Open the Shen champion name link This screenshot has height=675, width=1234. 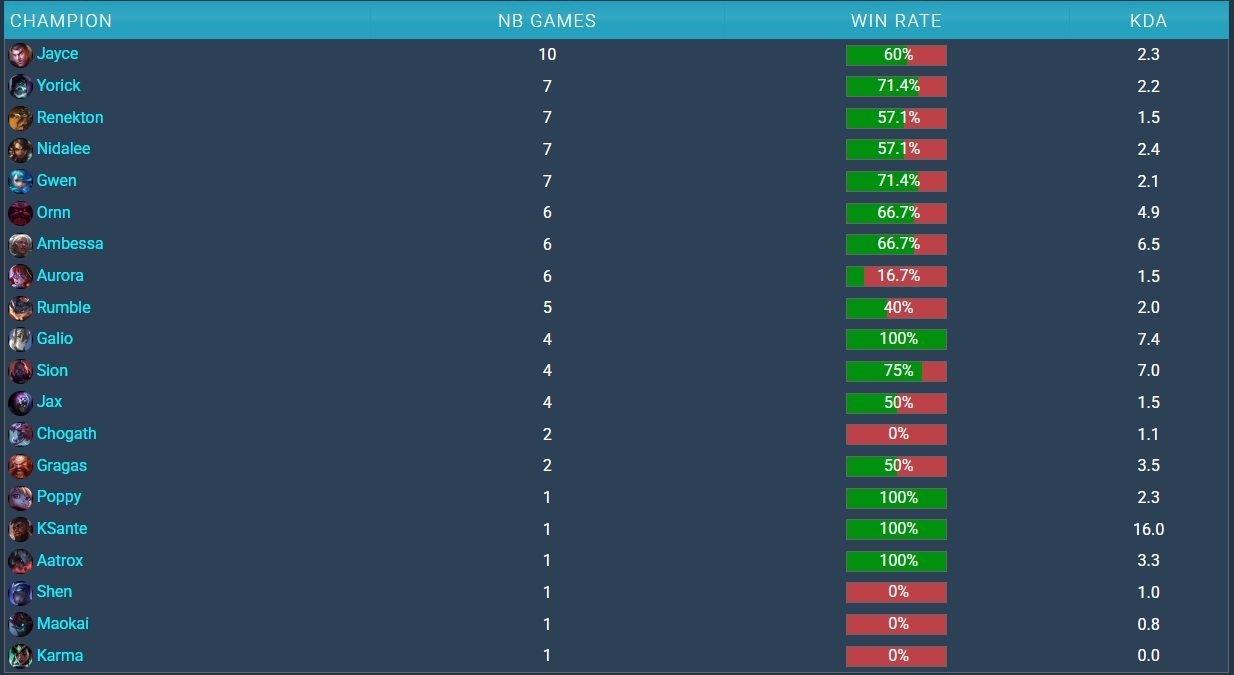click(x=54, y=591)
